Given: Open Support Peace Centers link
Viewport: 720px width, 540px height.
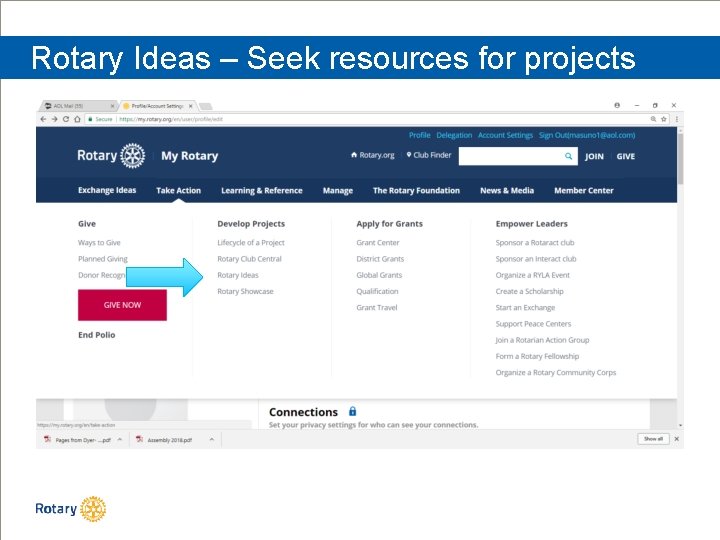Looking at the screenshot, I should (534, 324).
